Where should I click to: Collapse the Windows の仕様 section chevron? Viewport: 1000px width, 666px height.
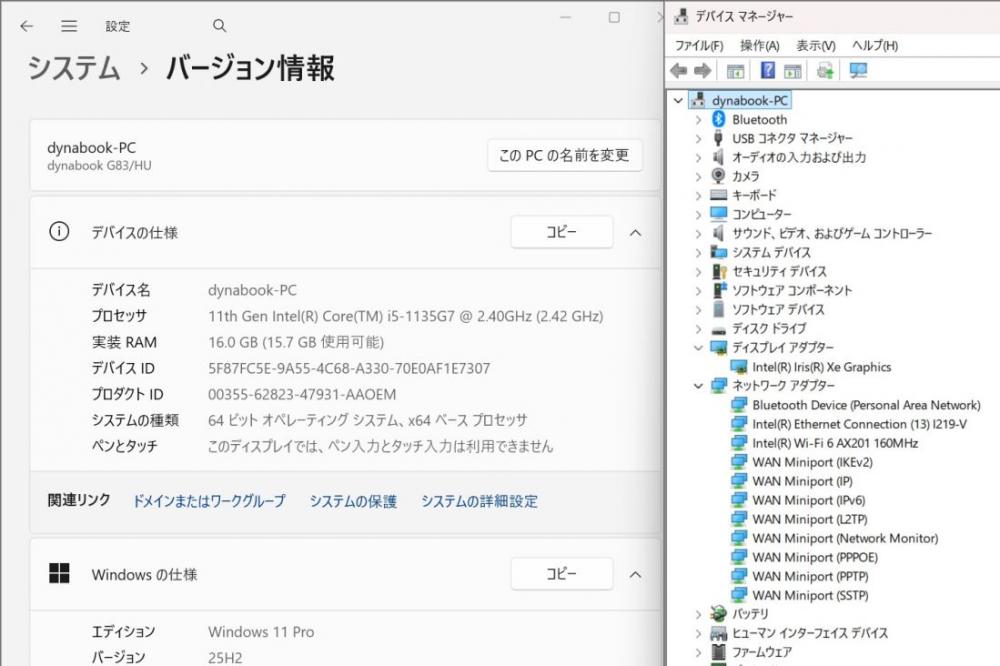pos(635,574)
